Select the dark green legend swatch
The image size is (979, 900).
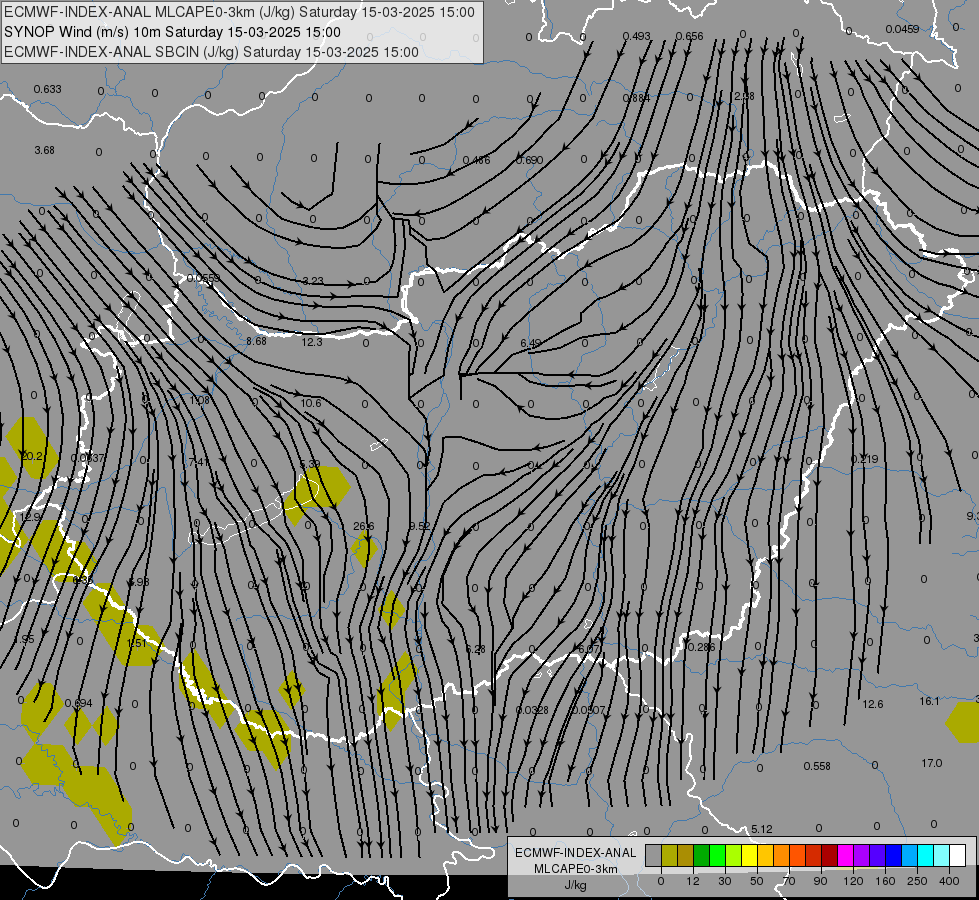click(702, 855)
